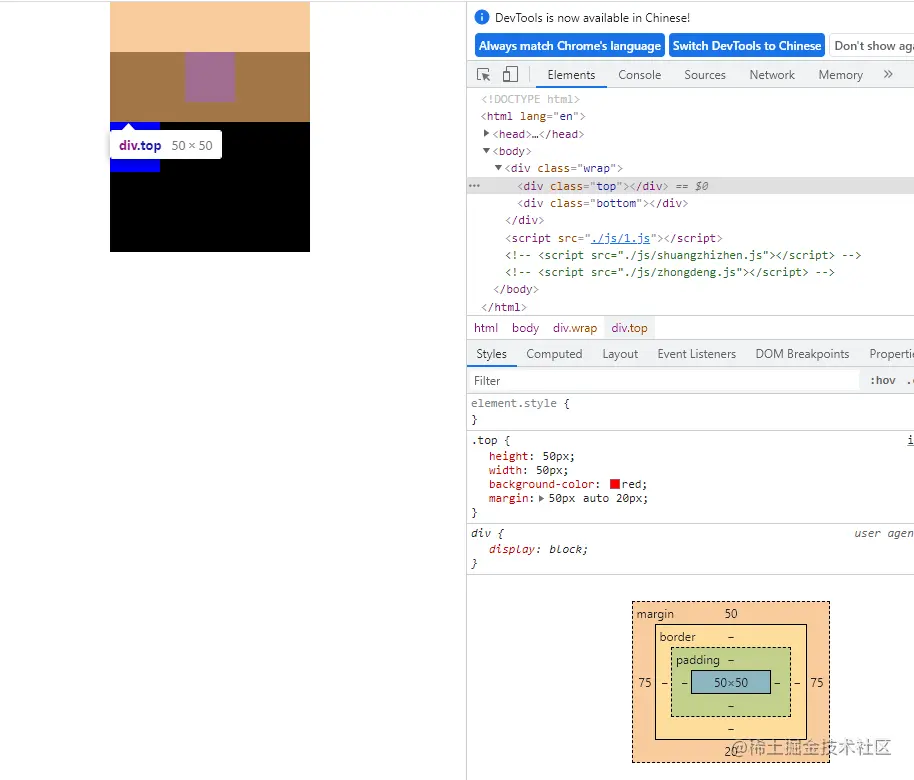Click the display block declaration
This screenshot has height=780, width=914.
click(538, 549)
